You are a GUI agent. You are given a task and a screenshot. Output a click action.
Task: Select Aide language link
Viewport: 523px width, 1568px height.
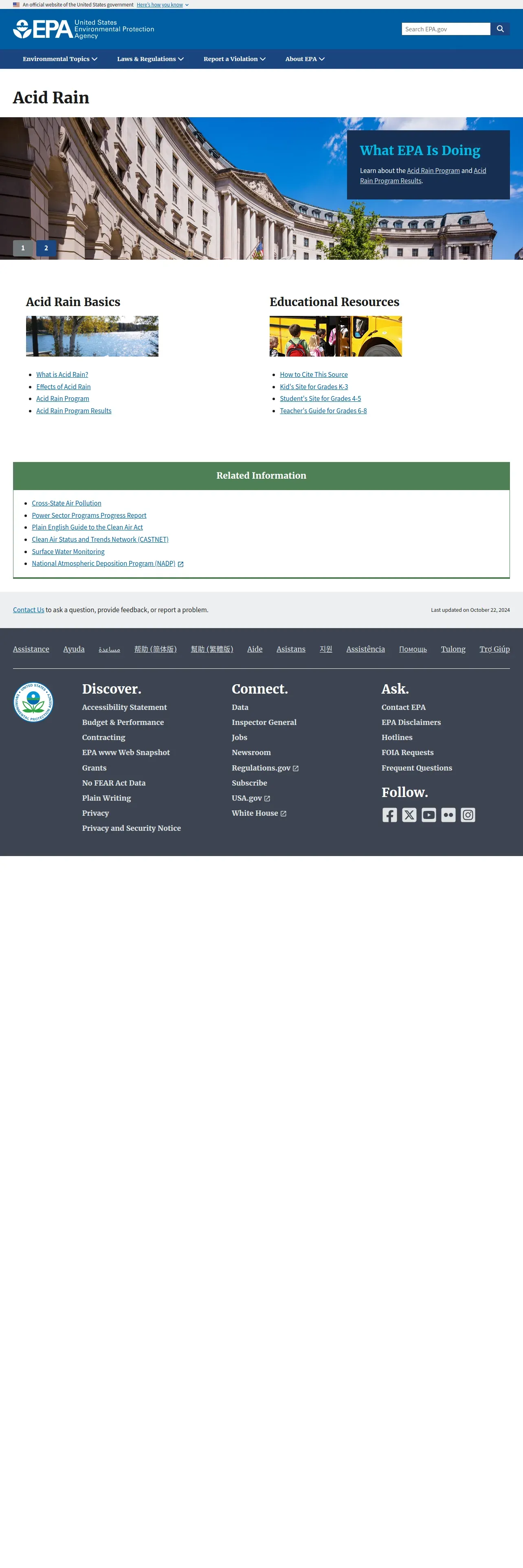pos(255,650)
